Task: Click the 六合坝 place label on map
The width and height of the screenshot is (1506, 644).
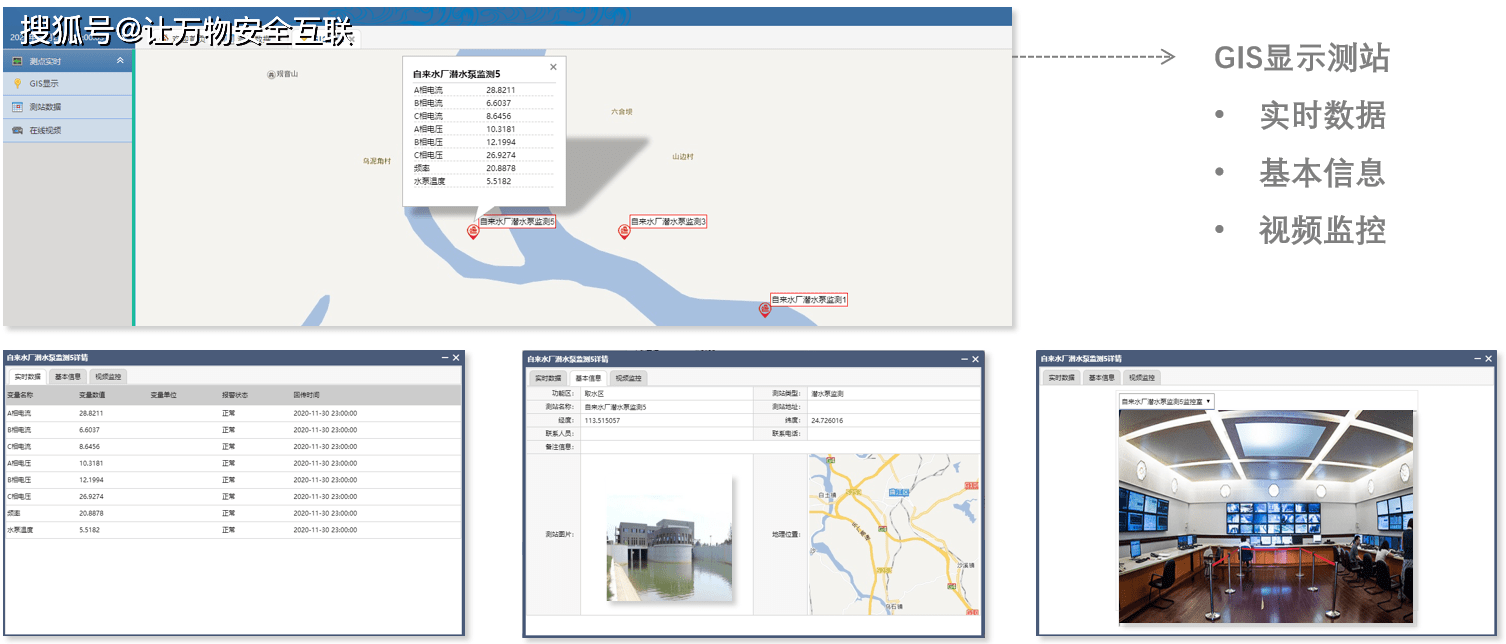Action: coord(622,112)
